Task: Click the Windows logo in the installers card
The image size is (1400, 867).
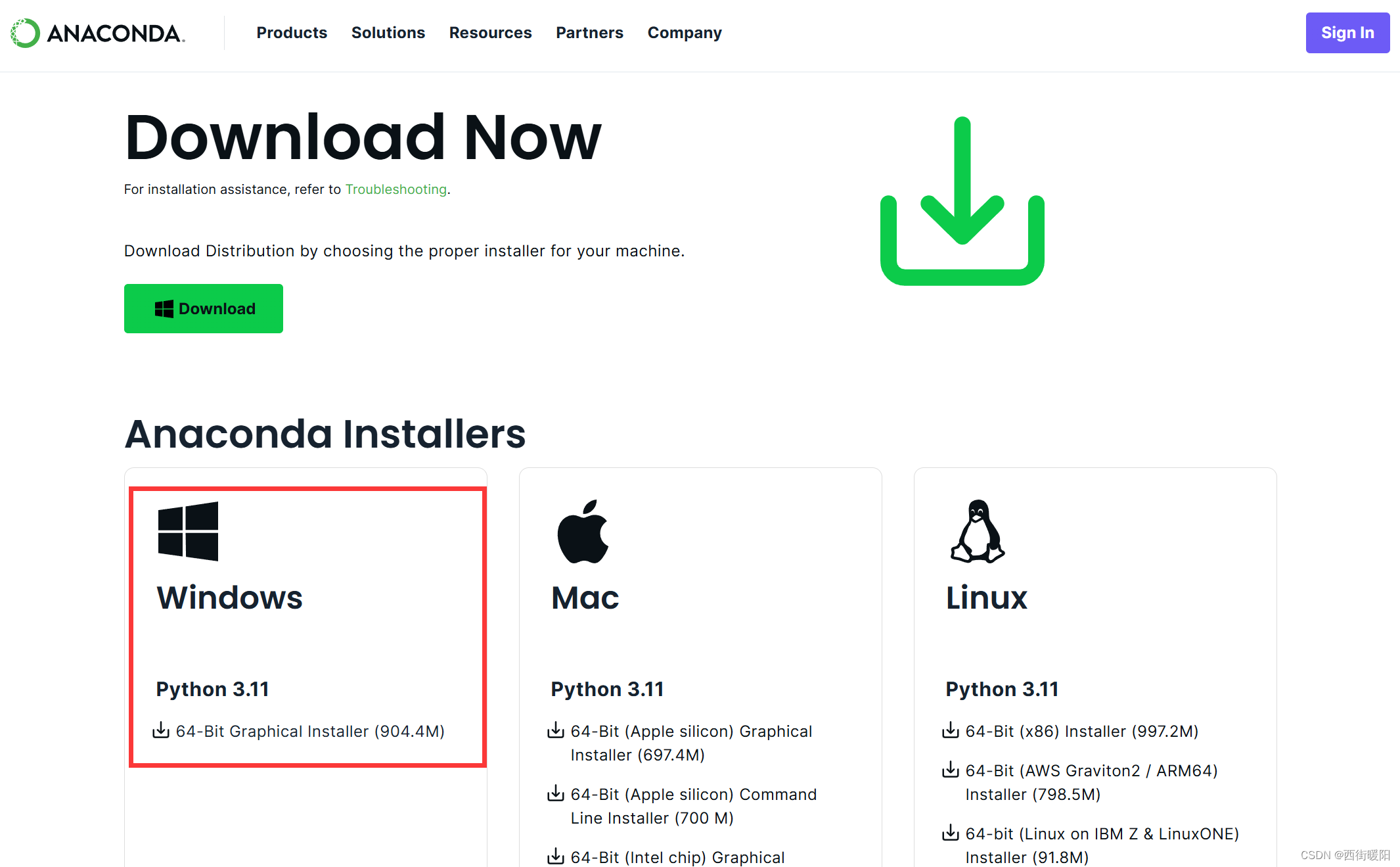Action: [188, 531]
